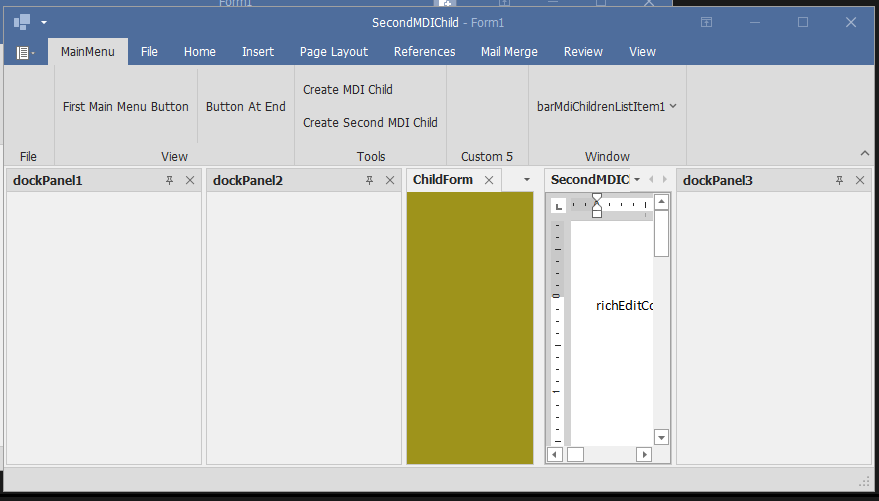Screen dimensions: 879x501
Task: Toggle auto-hide pin on dockPanel2
Action: 369,180
